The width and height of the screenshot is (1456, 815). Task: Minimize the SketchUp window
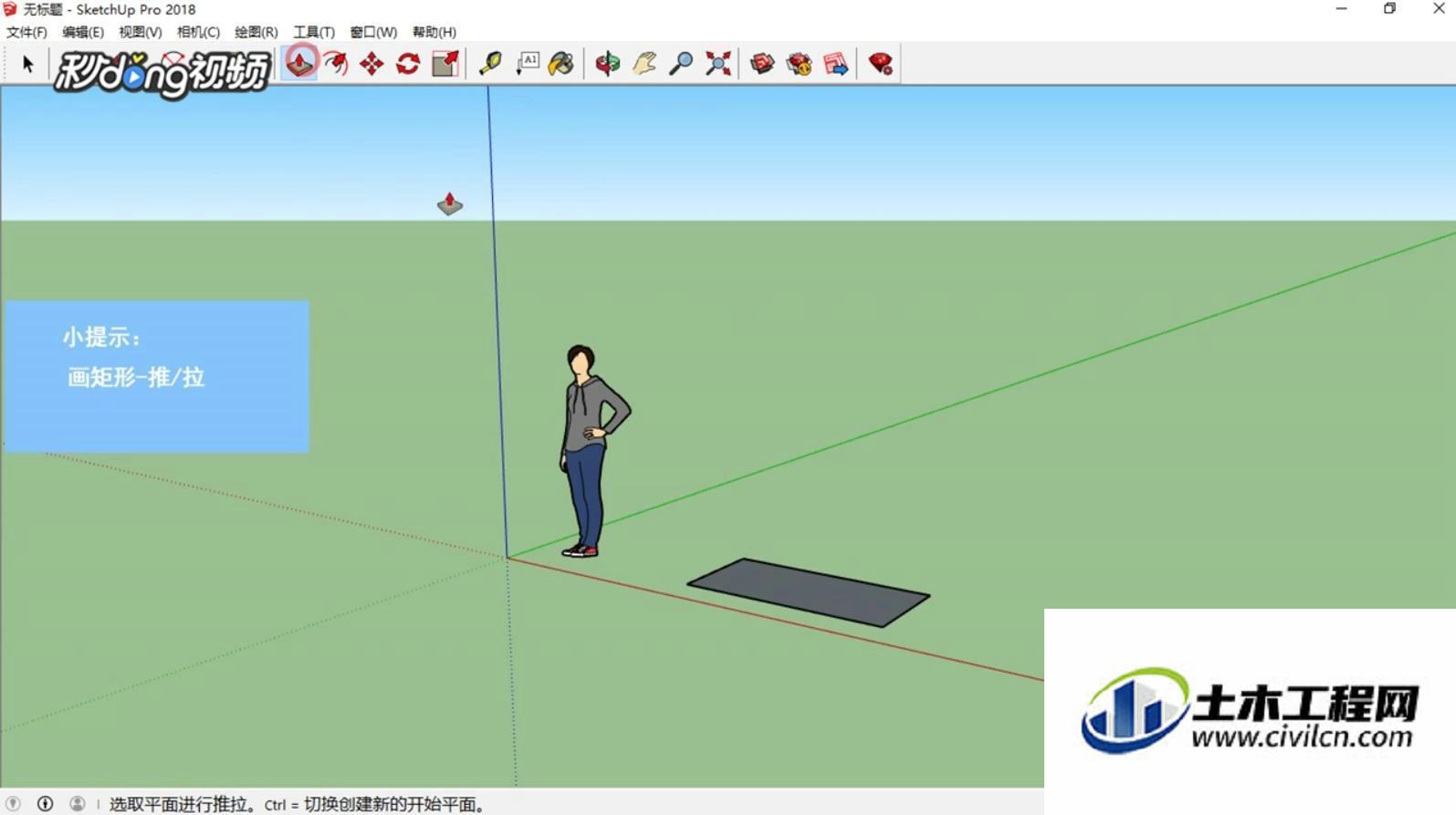[1341, 9]
